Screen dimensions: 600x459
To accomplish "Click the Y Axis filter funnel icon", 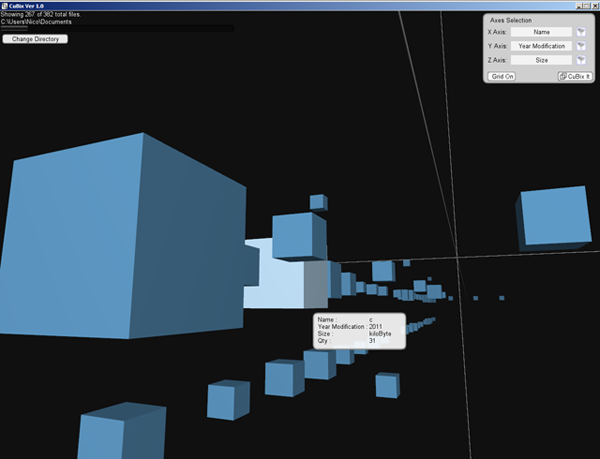I will (x=580, y=46).
